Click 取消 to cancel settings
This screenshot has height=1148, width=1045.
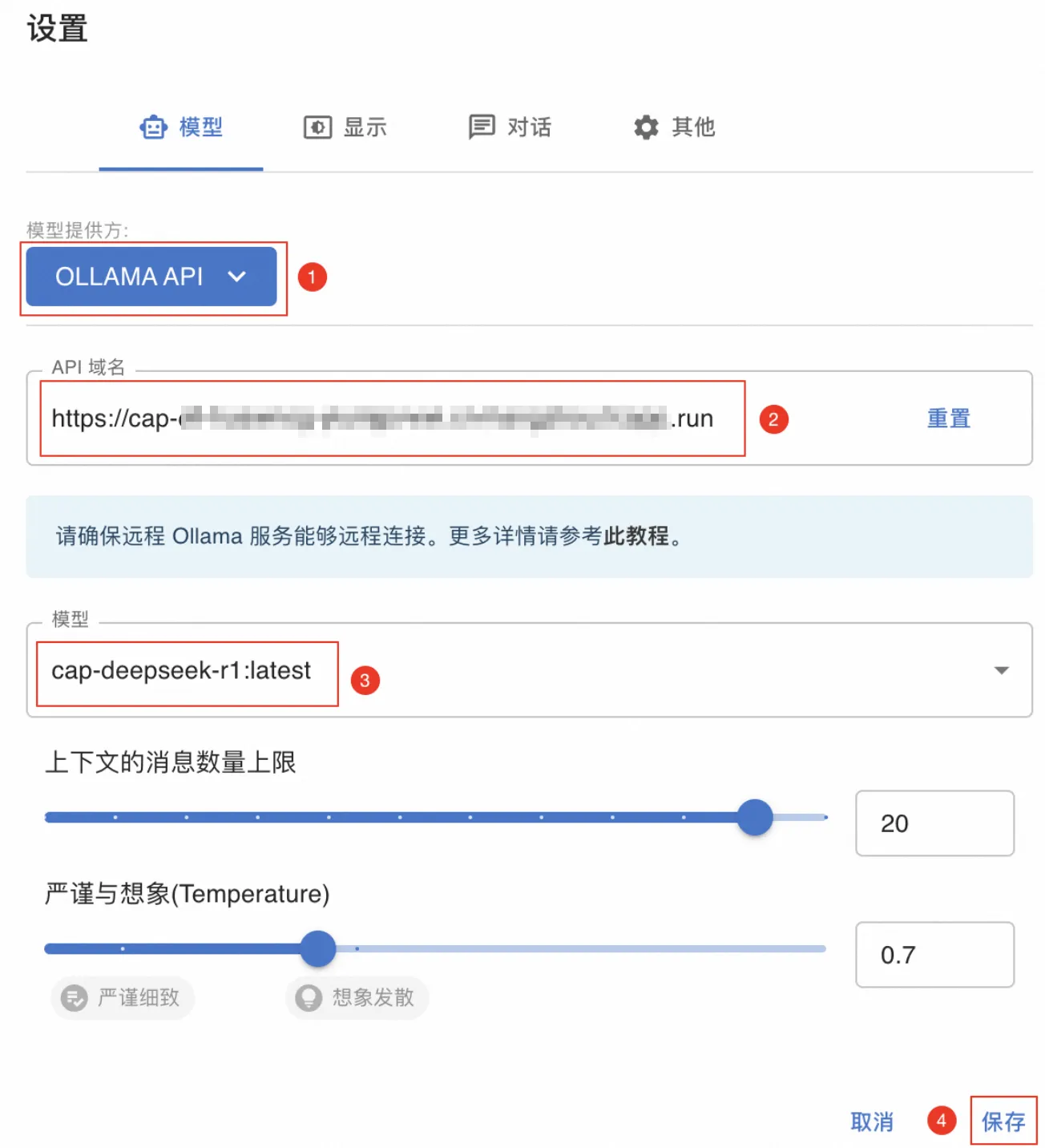pos(872,1122)
